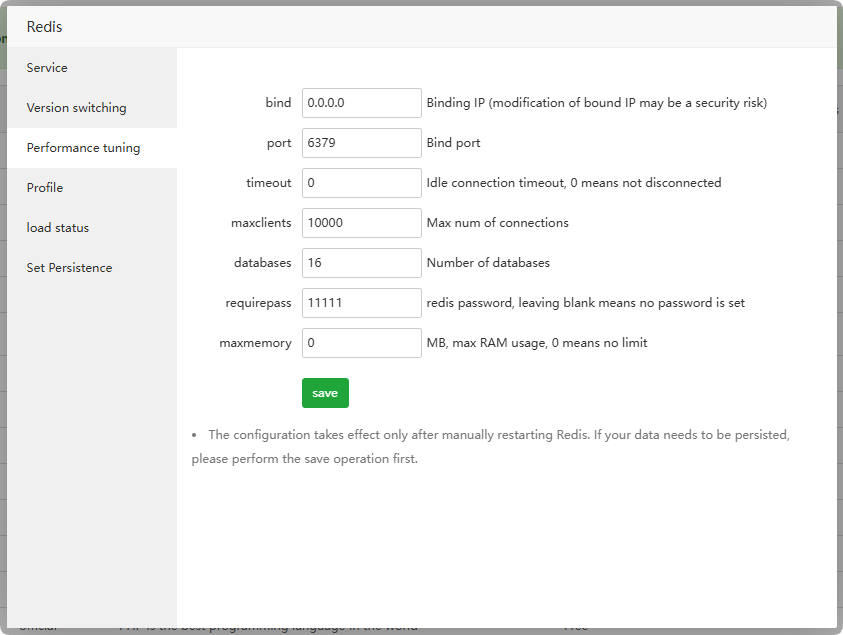The height and width of the screenshot is (635, 843).
Task: Click the "Max num of connections" description
Action: pyautogui.click(x=497, y=223)
